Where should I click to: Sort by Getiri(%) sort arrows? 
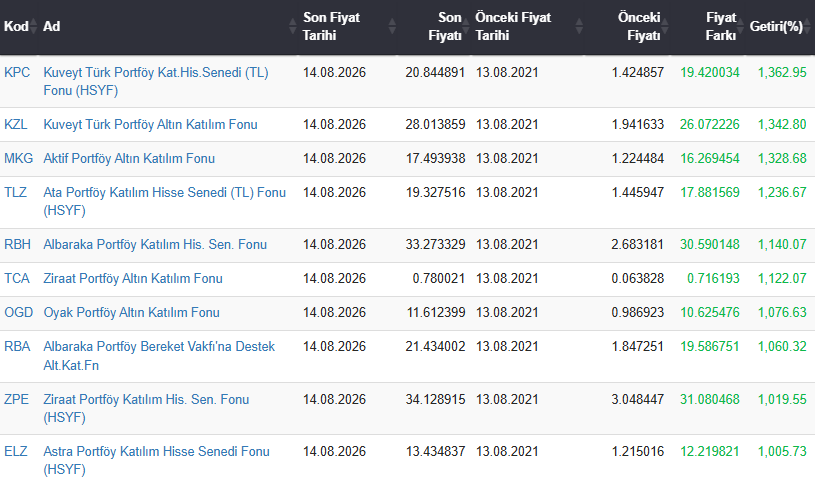click(809, 26)
